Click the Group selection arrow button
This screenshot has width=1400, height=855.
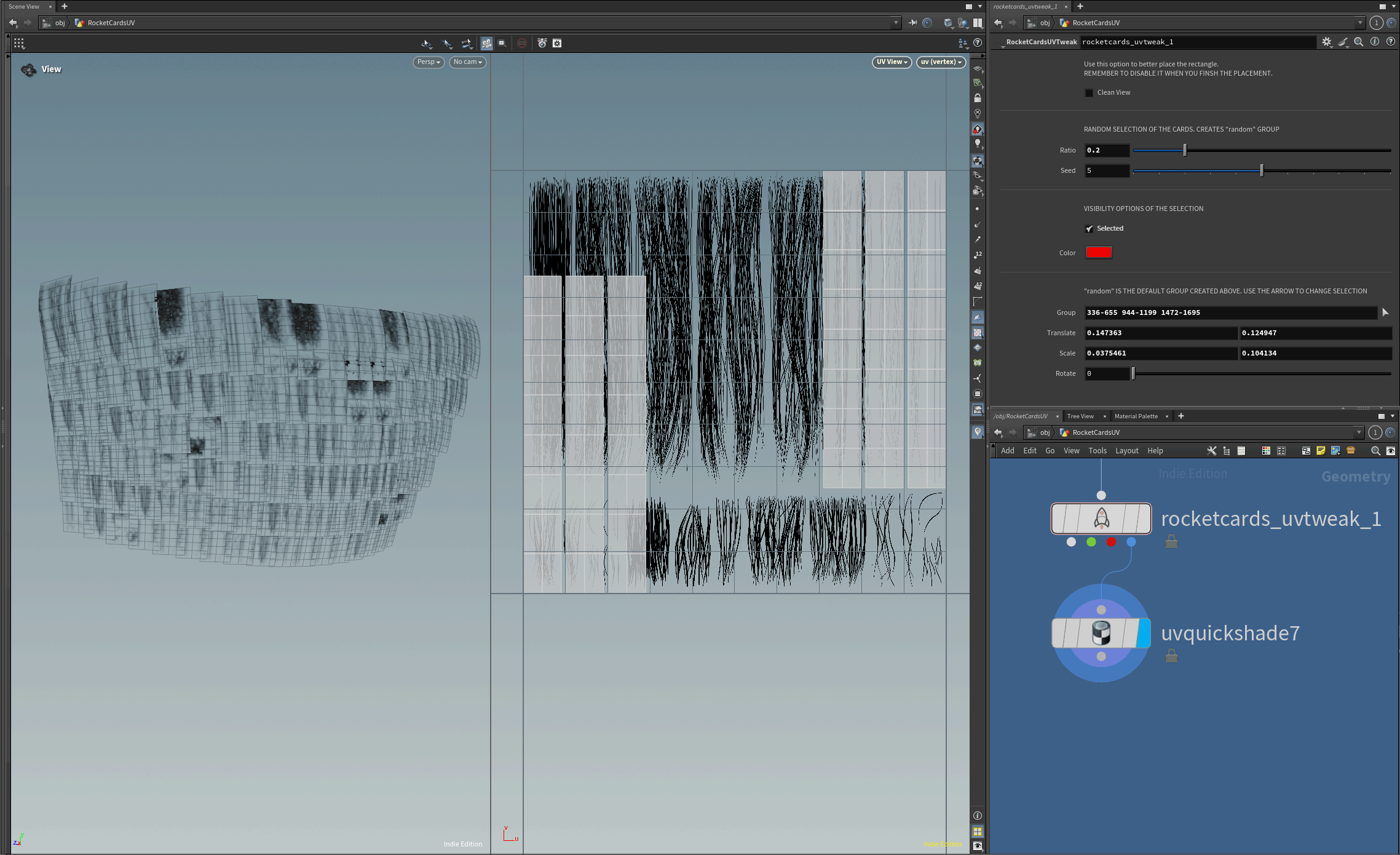pyautogui.click(x=1385, y=312)
